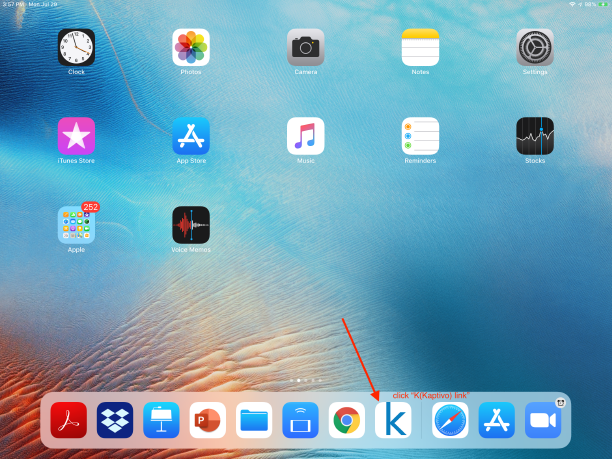
Task: Open the Kaptivo K app
Action: point(393,420)
